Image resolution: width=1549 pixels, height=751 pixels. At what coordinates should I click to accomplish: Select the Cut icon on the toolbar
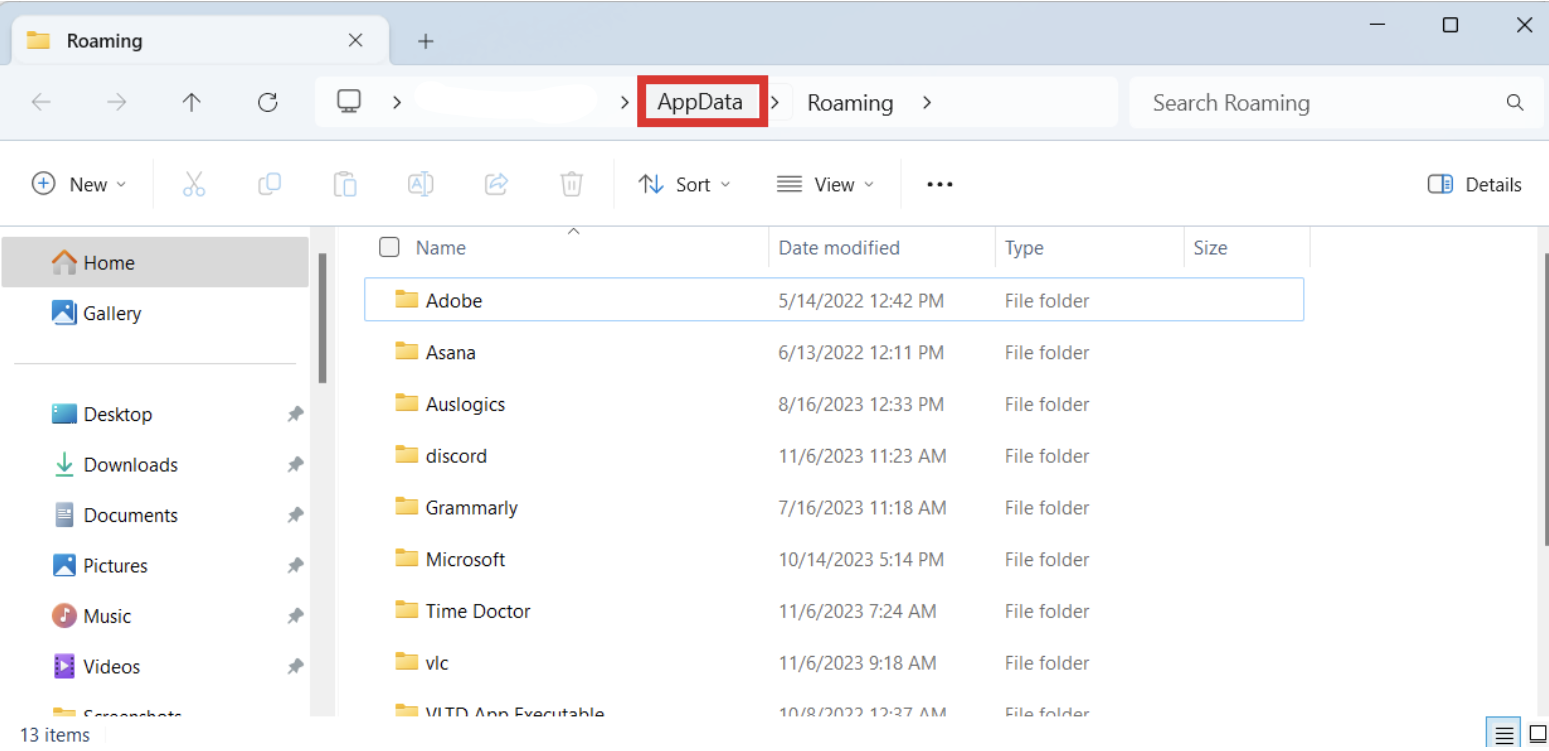(x=194, y=184)
